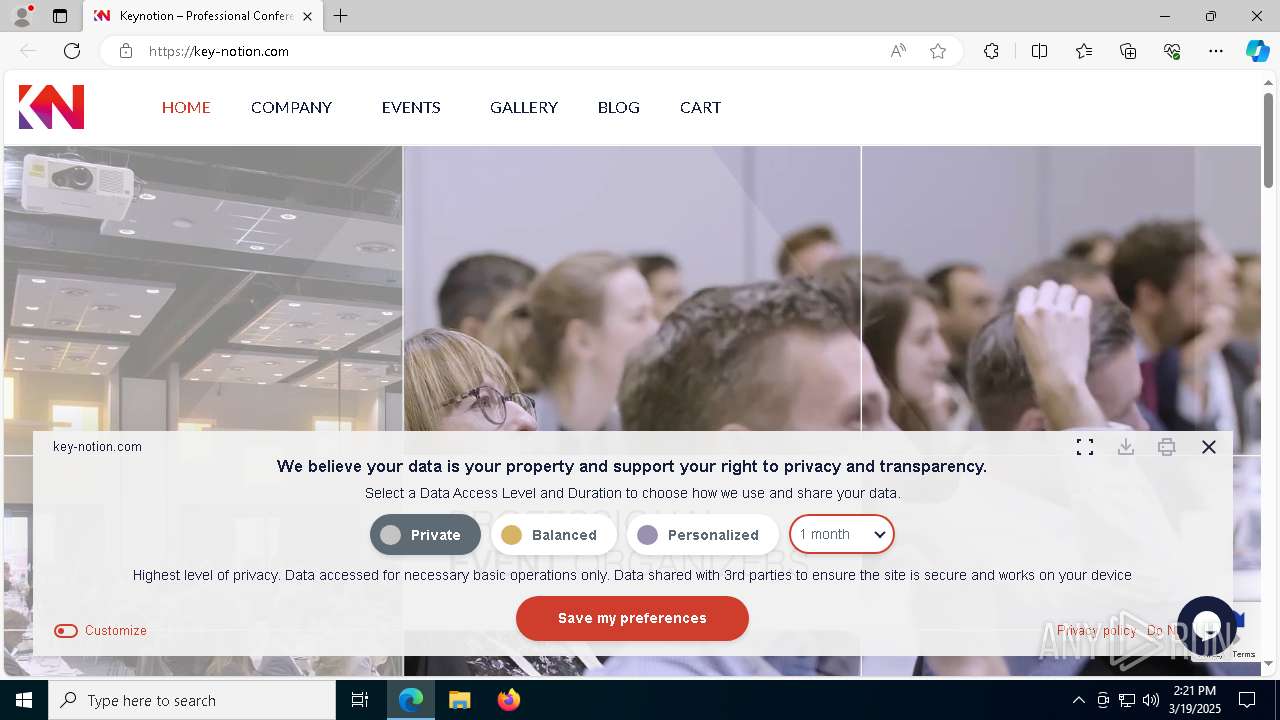Open Task View on taskbar
1280x720 pixels.
360,700
